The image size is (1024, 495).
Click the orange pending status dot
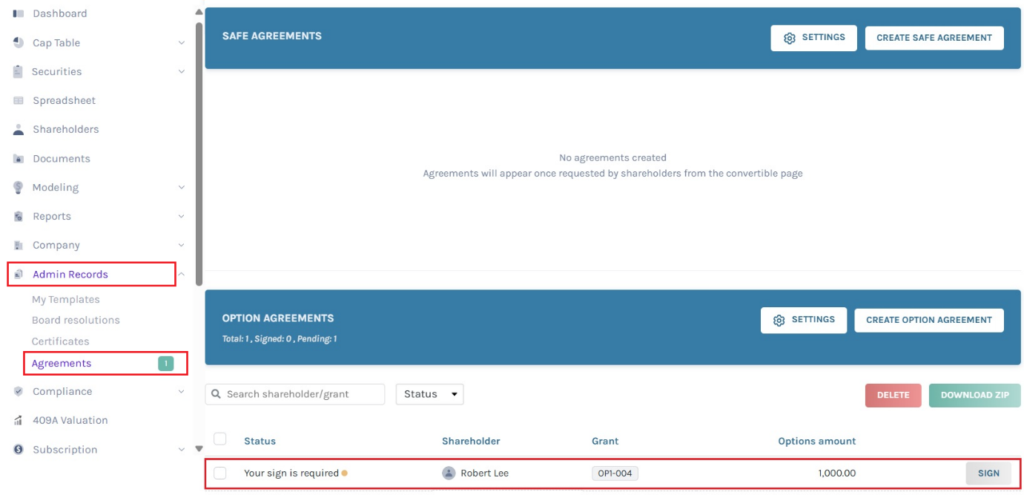[344, 473]
